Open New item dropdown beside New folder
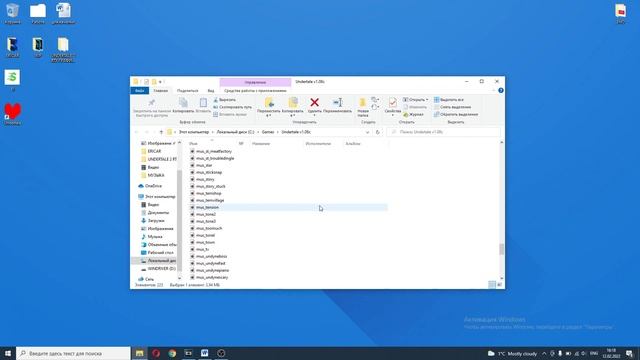The image size is (640, 360). [376, 100]
